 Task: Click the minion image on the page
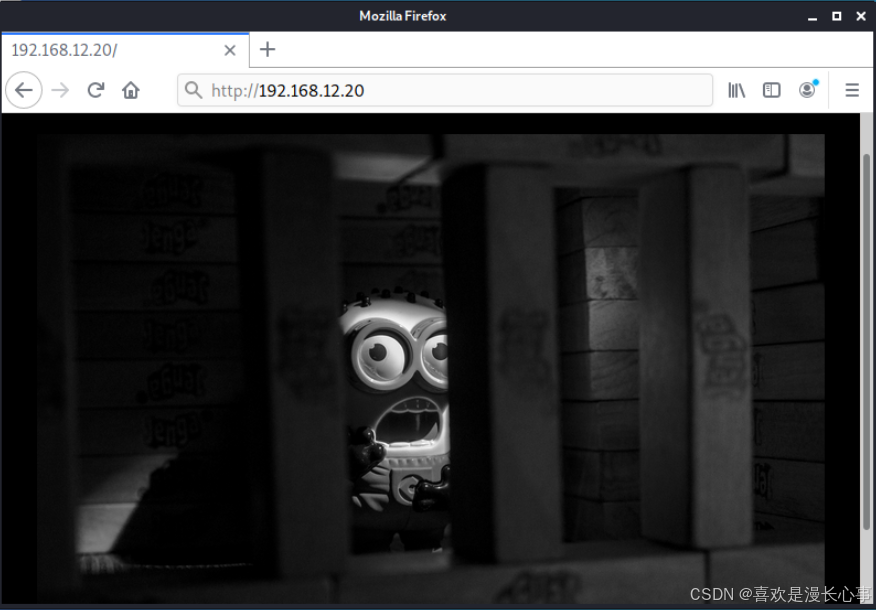tap(431, 369)
